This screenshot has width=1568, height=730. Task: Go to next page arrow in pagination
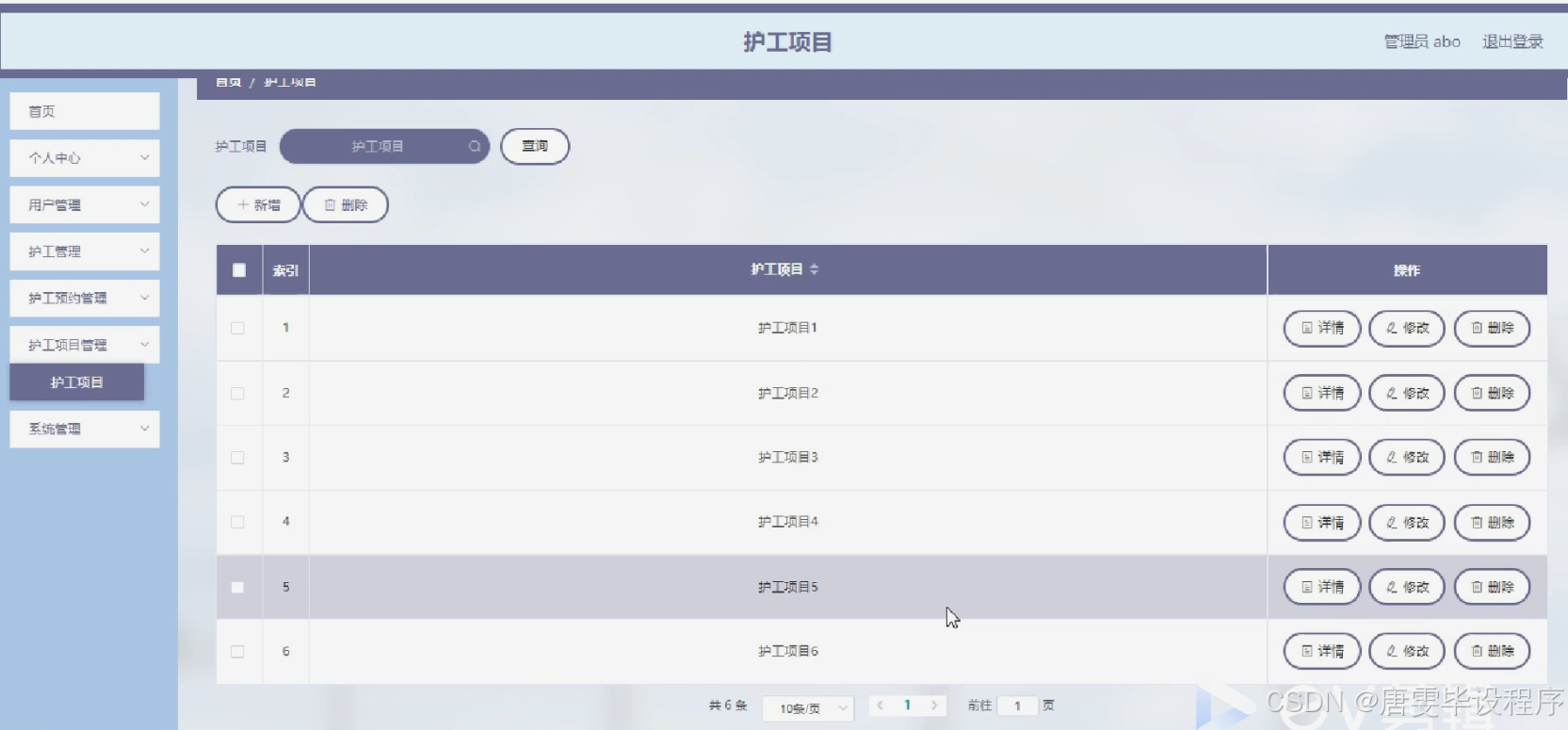tap(934, 705)
